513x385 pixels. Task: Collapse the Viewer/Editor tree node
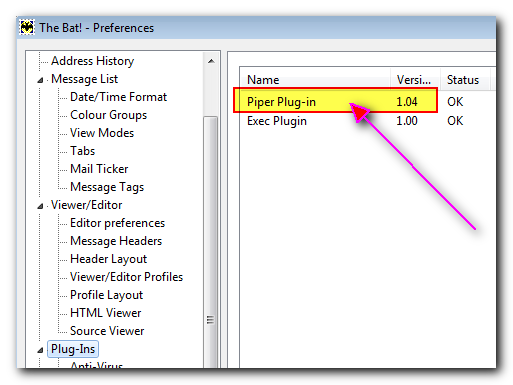[40, 206]
